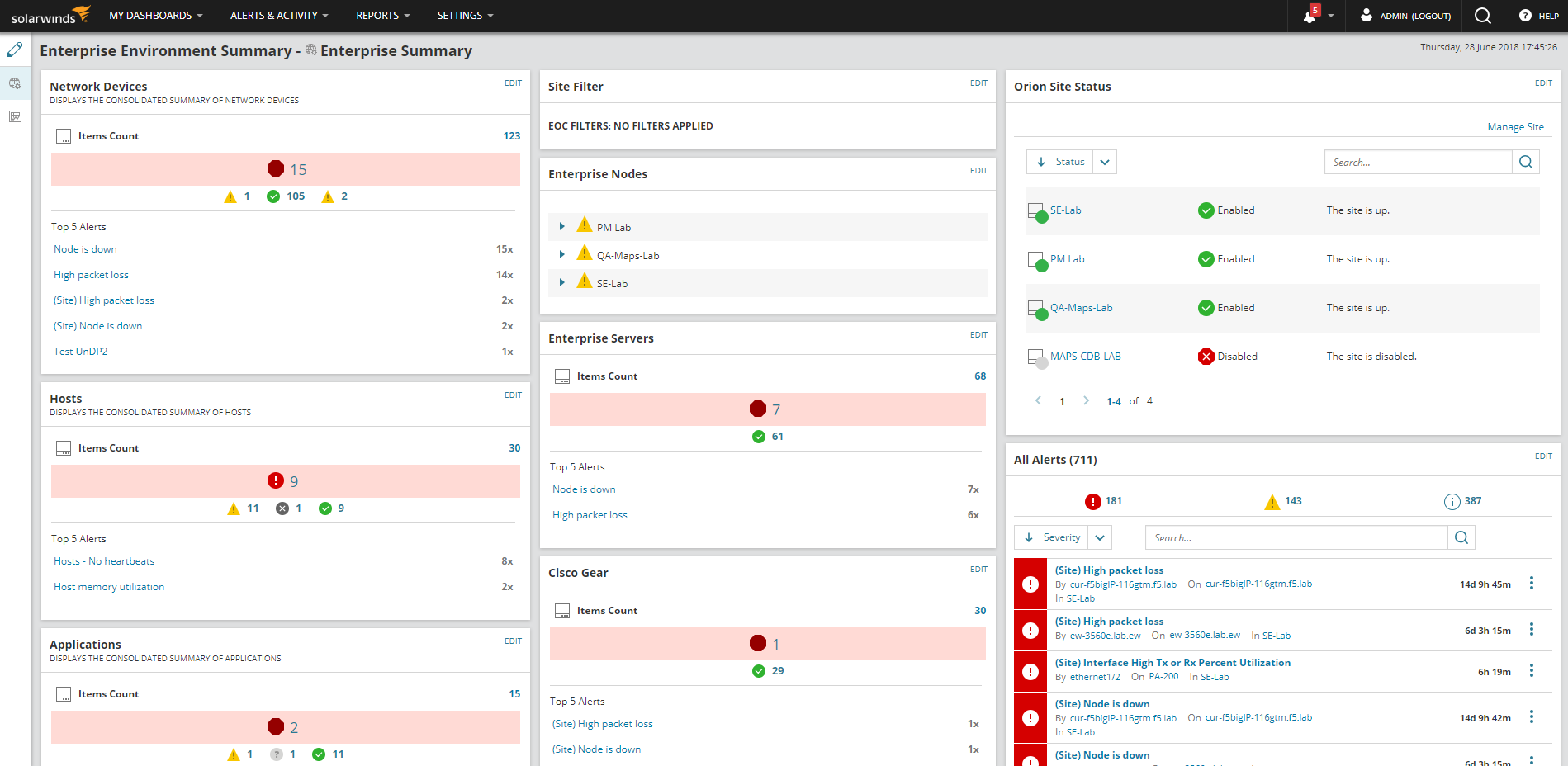Screen dimensions: 1568x766
Task: Click Network Devices items count 123
Action: [x=512, y=136]
